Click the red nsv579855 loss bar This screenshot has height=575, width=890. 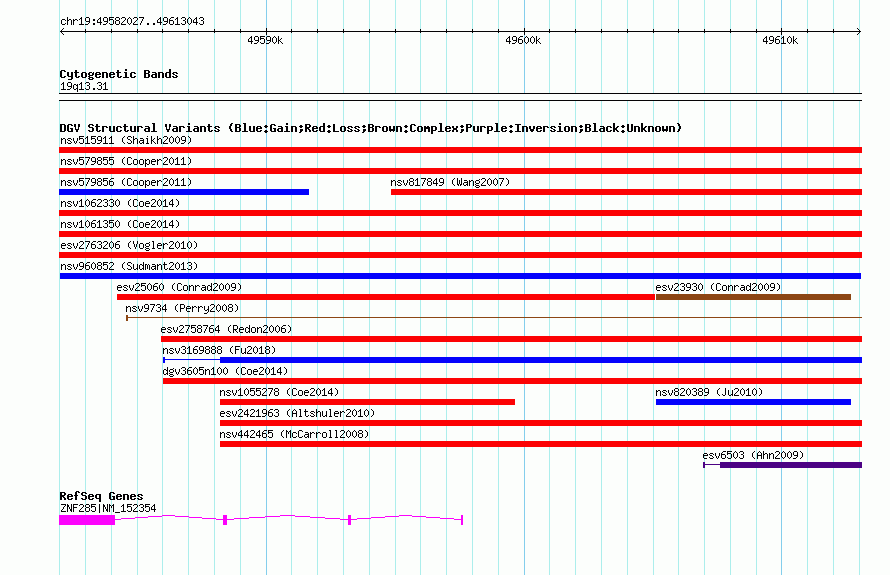click(460, 171)
